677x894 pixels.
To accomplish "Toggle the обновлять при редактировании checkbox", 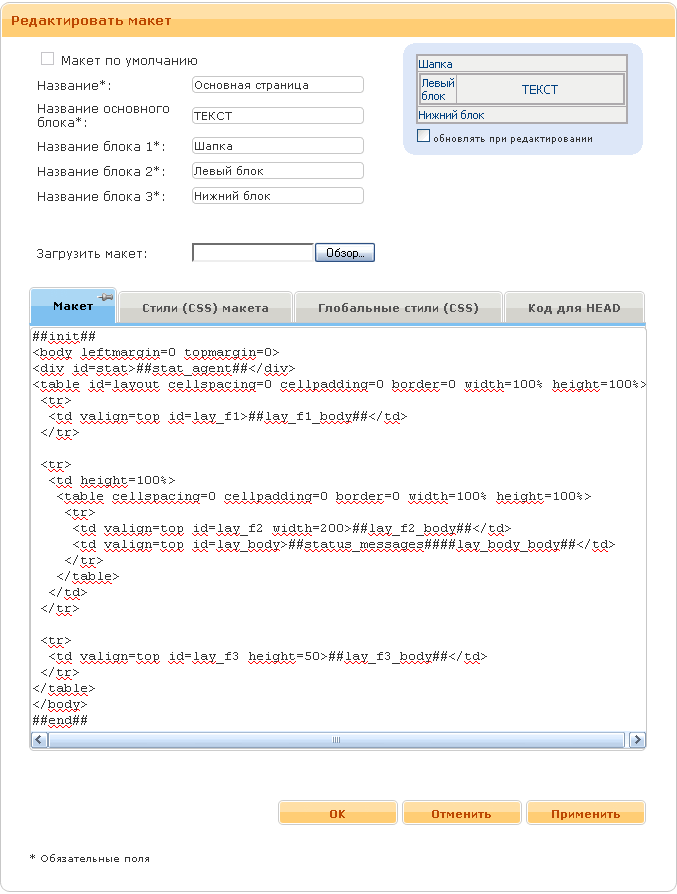I will point(424,137).
